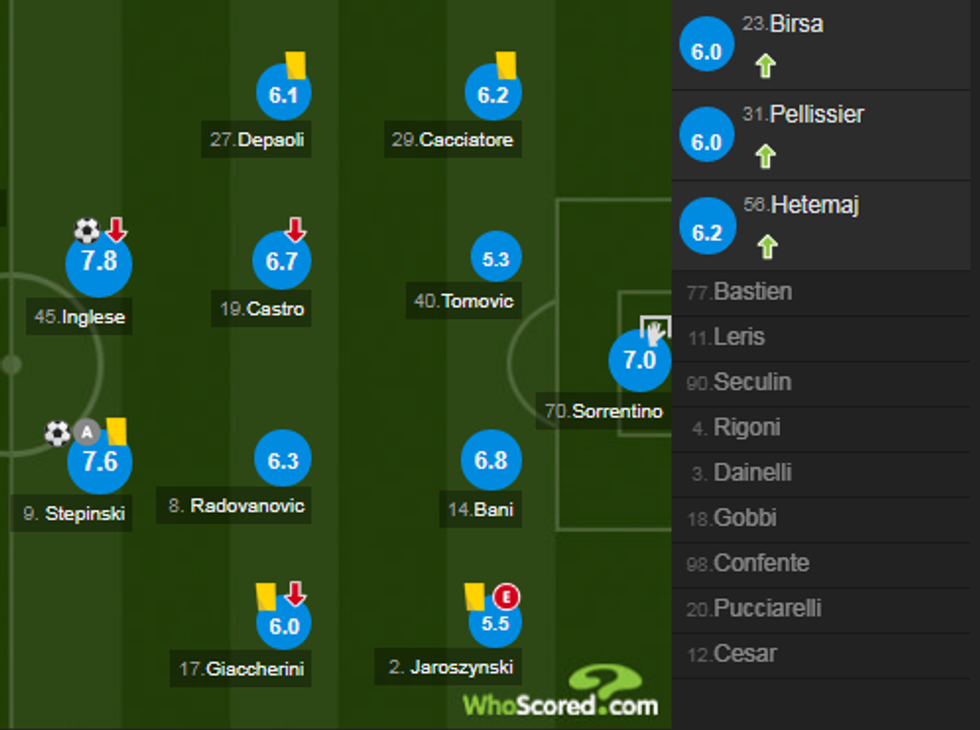Click Dainelli in the bench list
This screenshot has height=730, width=980.
752,472
